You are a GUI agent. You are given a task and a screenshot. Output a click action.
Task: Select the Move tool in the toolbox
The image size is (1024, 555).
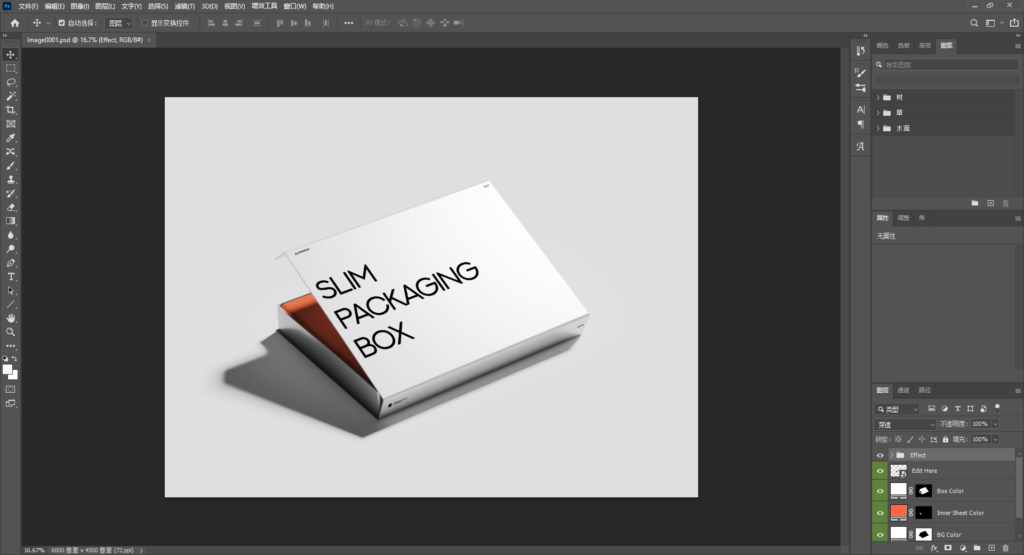click(x=10, y=55)
